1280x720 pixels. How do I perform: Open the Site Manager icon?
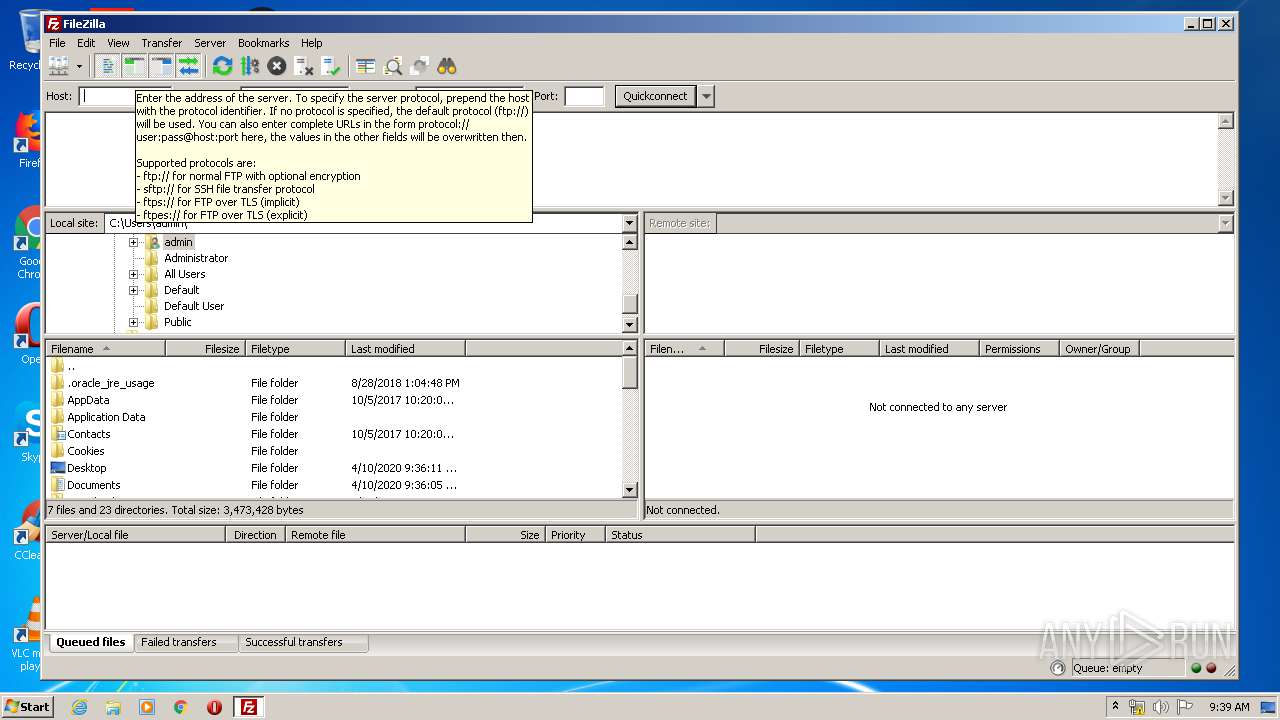click(59, 66)
